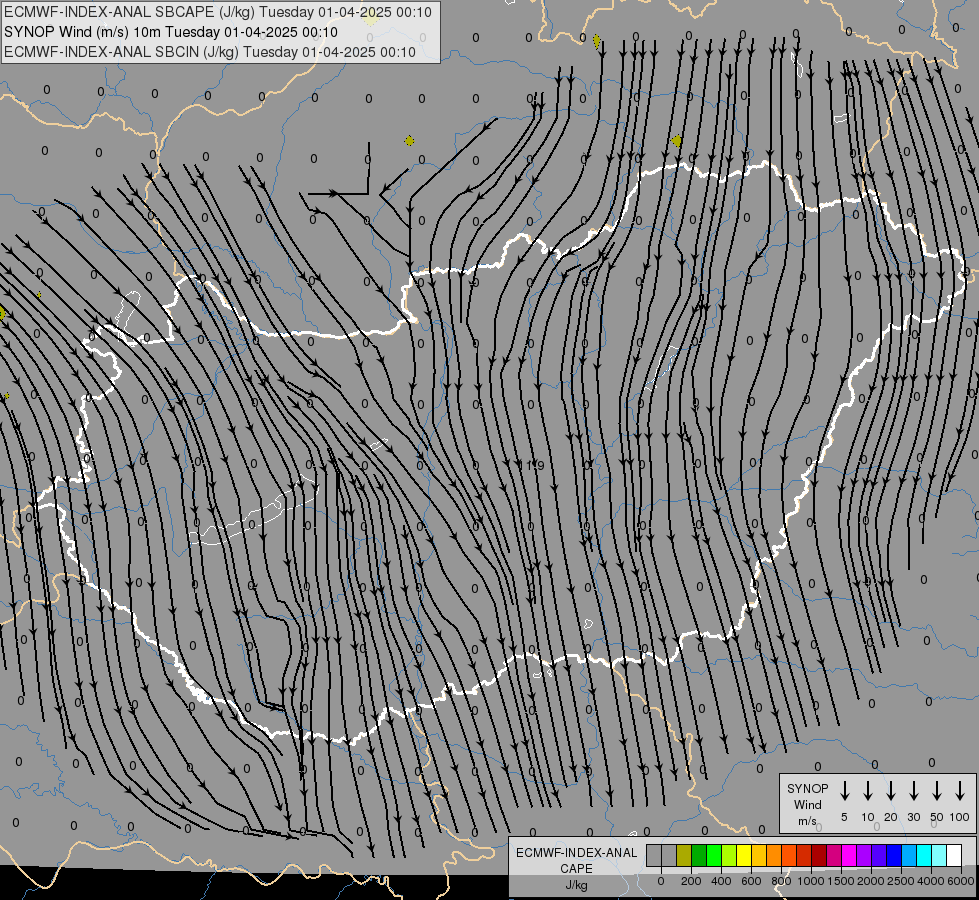Viewport: 979px width, 900px height.
Task: Click the 20 m/s wind arrow in the legend
Action: click(890, 791)
